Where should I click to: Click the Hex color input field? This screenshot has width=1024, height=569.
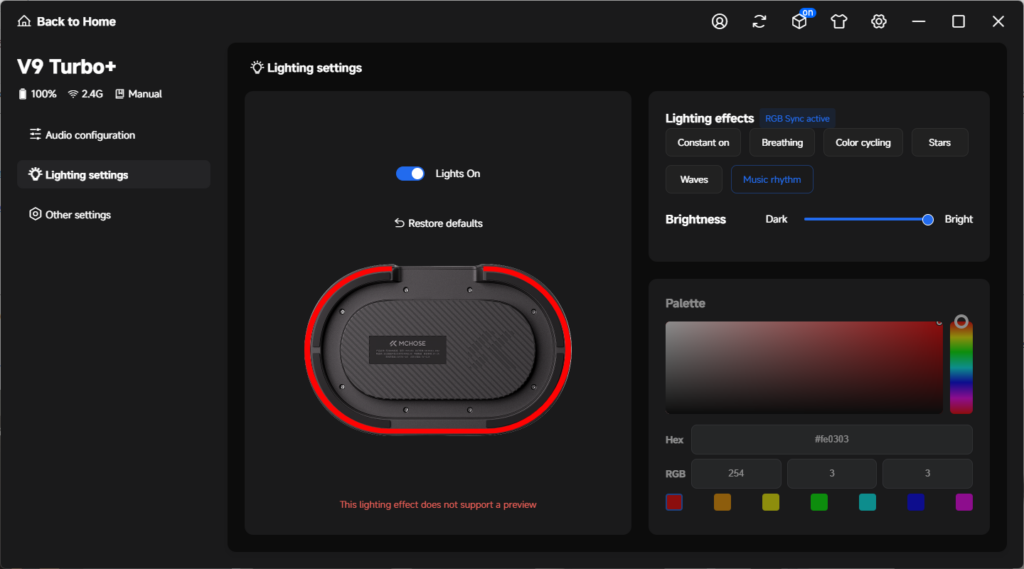tap(831, 440)
